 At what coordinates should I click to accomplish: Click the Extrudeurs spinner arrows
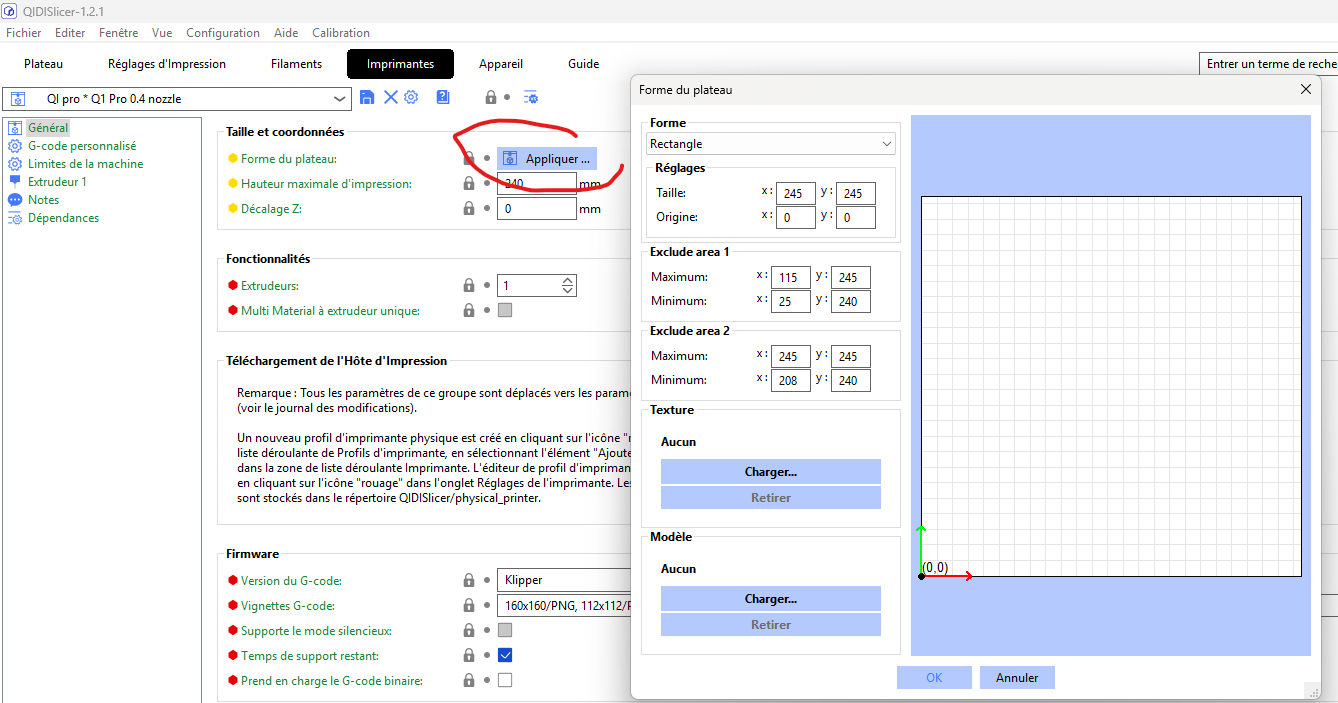[568, 286]
